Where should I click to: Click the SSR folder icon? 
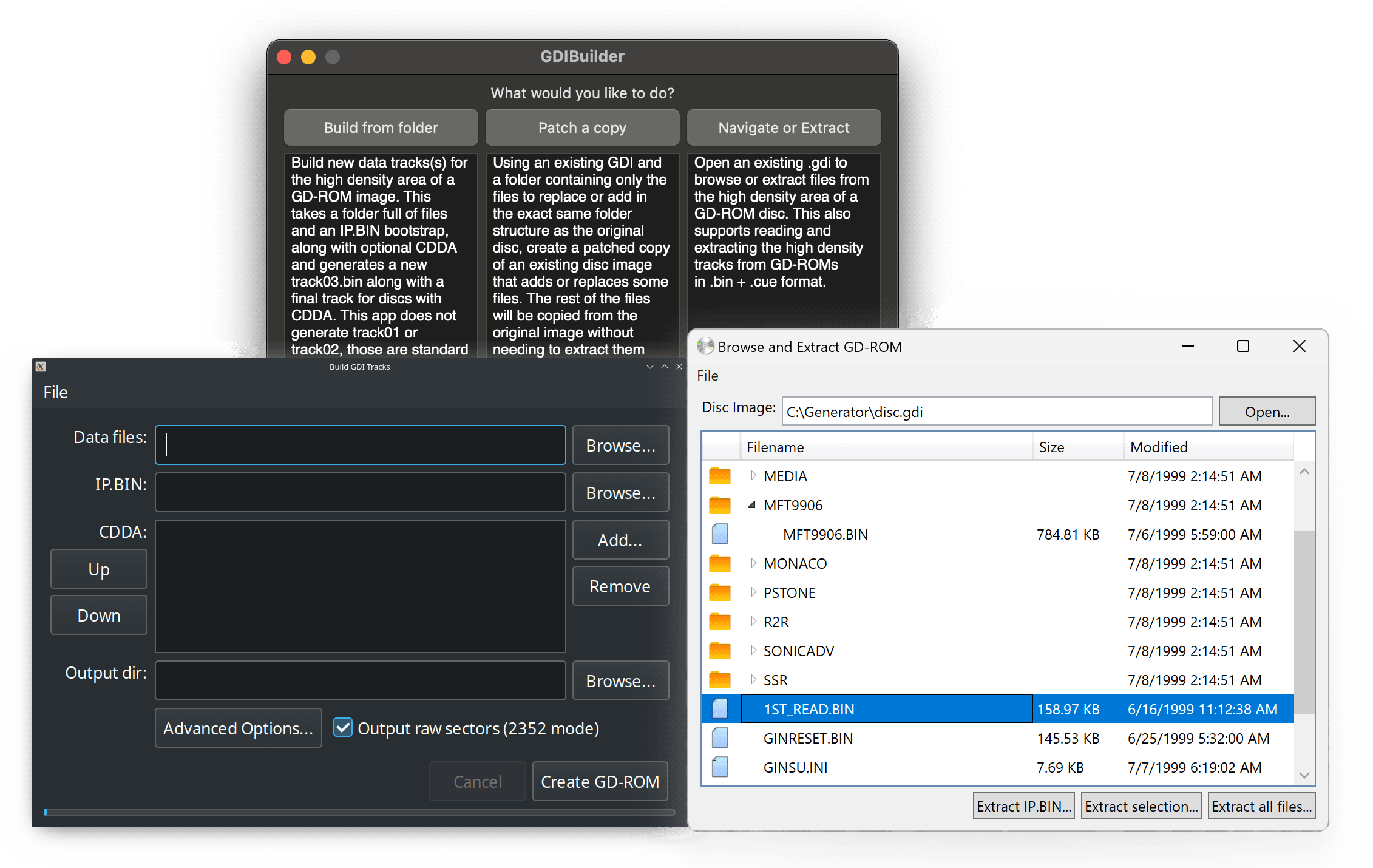[x=720, y=680]
